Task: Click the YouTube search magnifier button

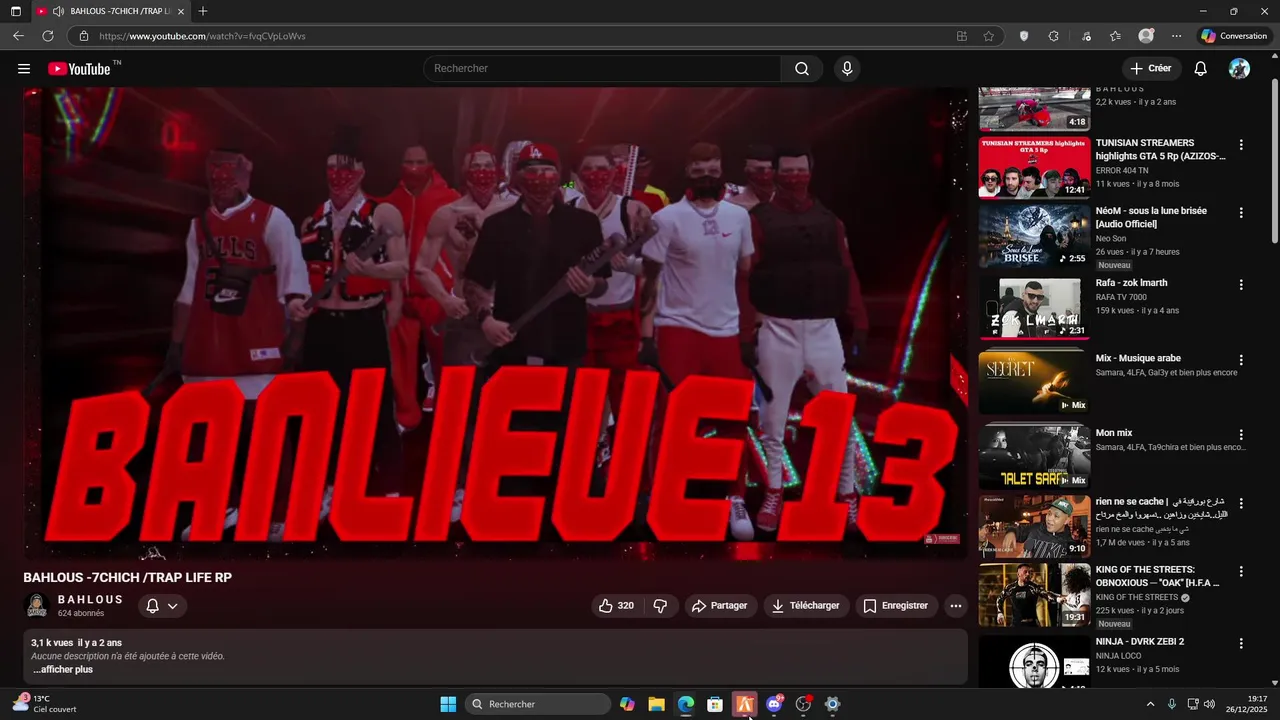Action: pyautogui.click(x=802, y=69)
